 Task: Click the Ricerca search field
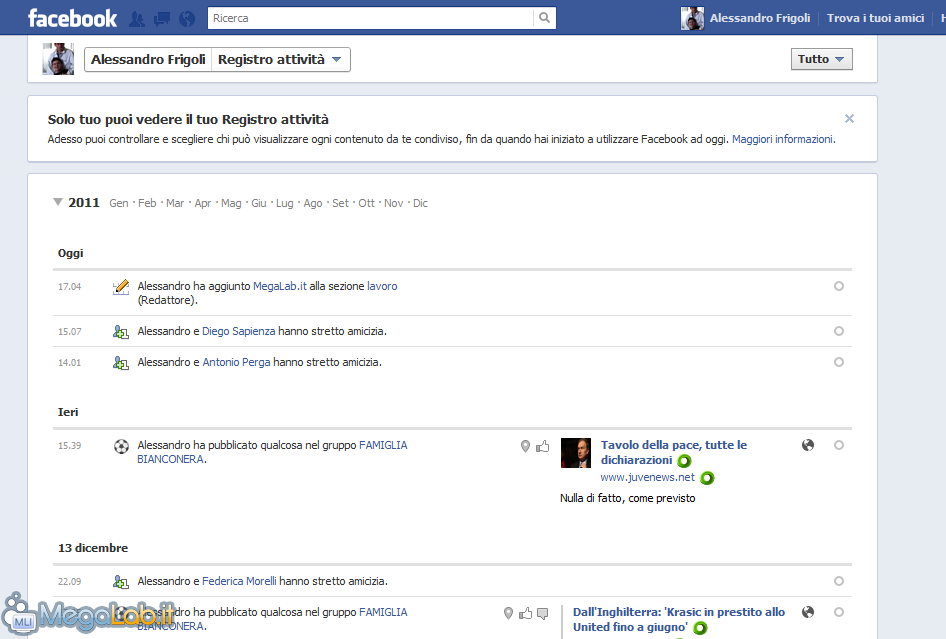pos(370,18)
